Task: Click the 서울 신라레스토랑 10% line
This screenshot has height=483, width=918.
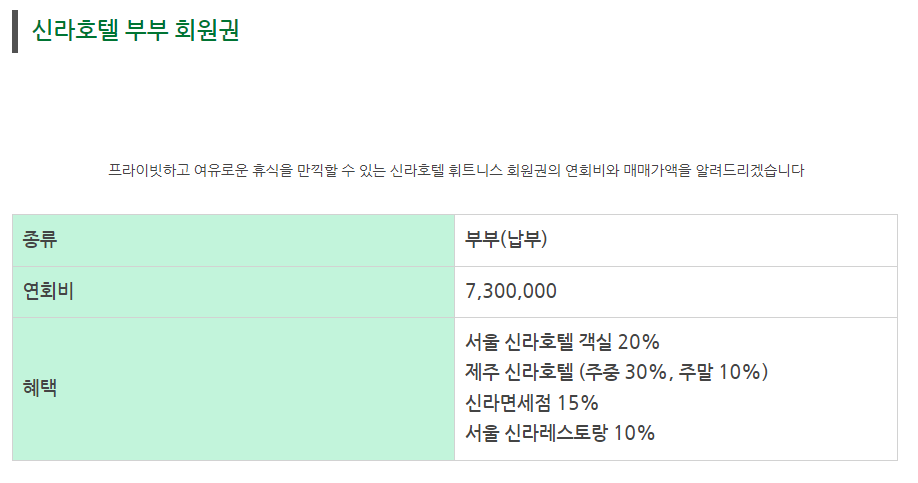Action: pyautogui.click(x=560, y=433)
